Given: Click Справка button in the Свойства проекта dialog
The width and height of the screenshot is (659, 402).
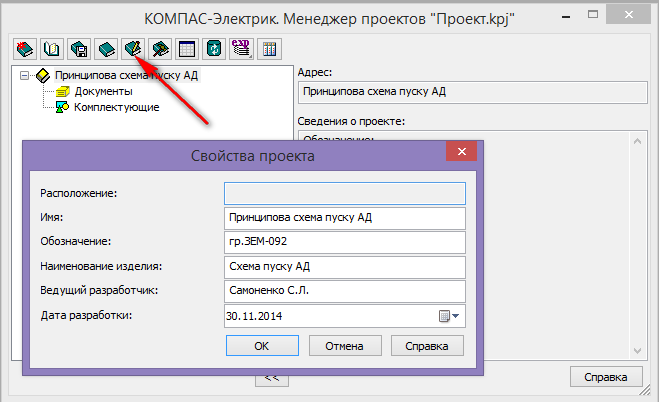Looking at the screenshot, I should click(x=427, y=346).
